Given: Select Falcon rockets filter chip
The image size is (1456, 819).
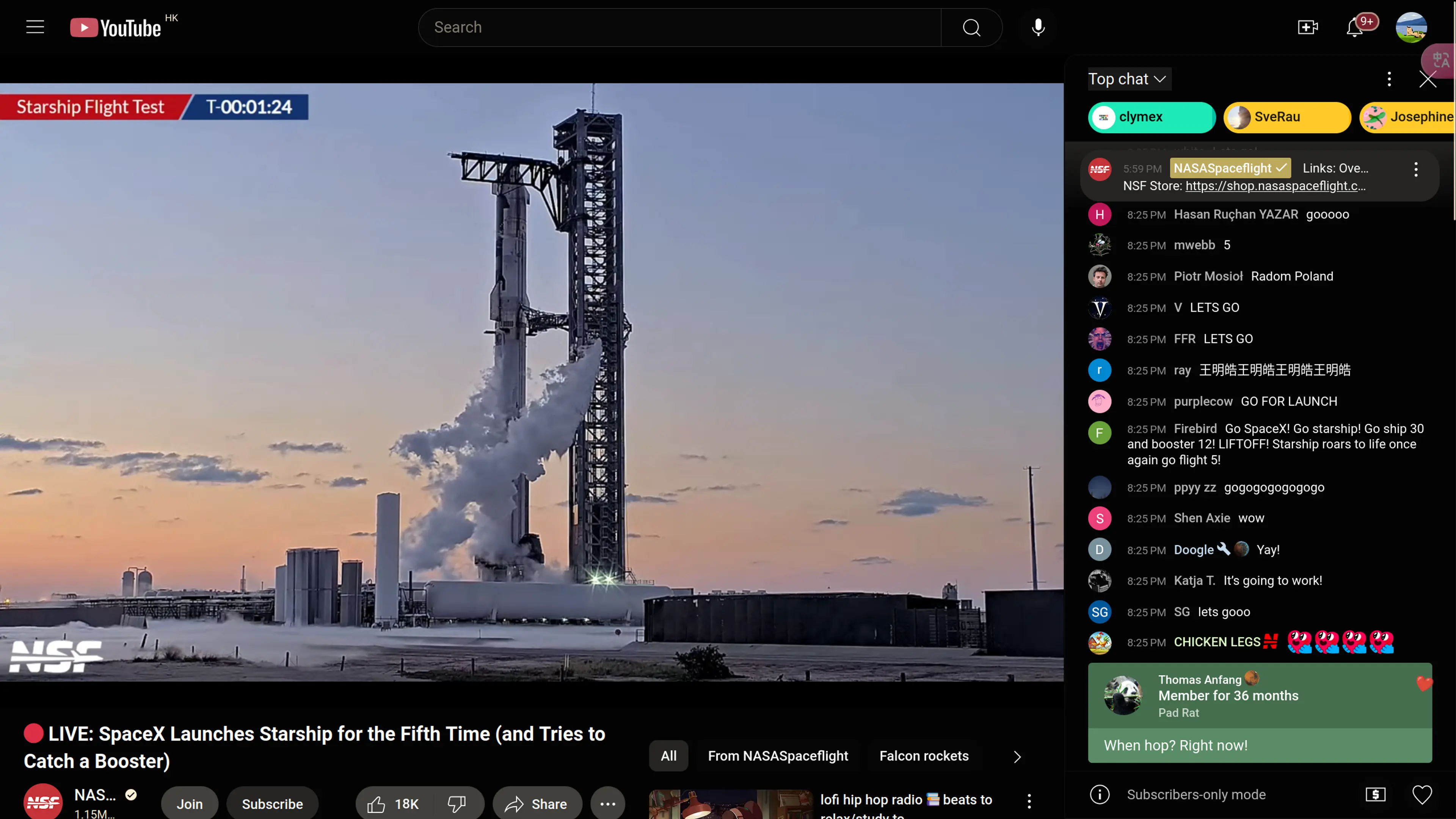Looking at the screenshot, I should click(x=924, y=756).
